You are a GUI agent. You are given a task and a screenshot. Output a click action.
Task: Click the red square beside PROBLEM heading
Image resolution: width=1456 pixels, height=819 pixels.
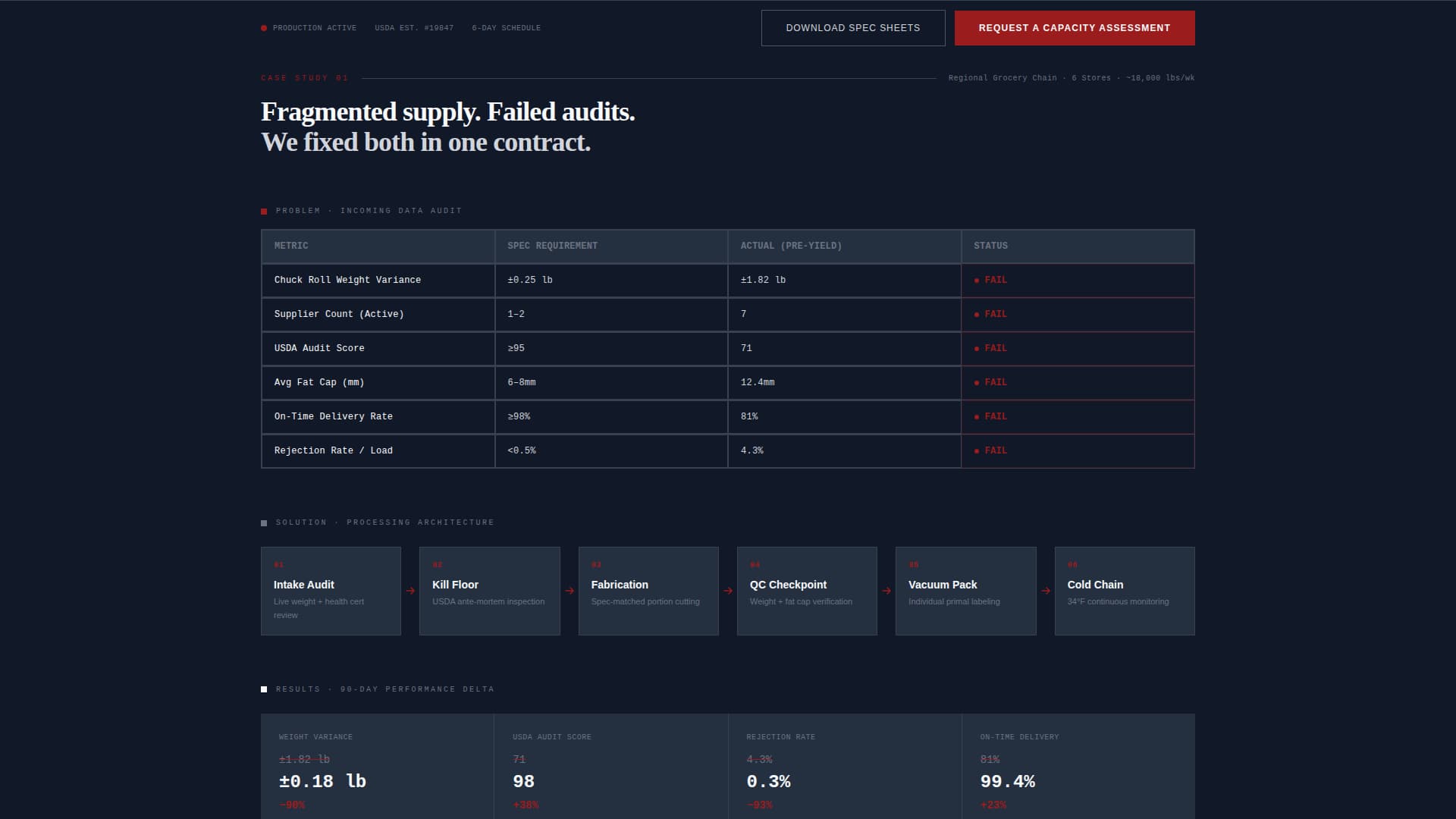point(263,211)
